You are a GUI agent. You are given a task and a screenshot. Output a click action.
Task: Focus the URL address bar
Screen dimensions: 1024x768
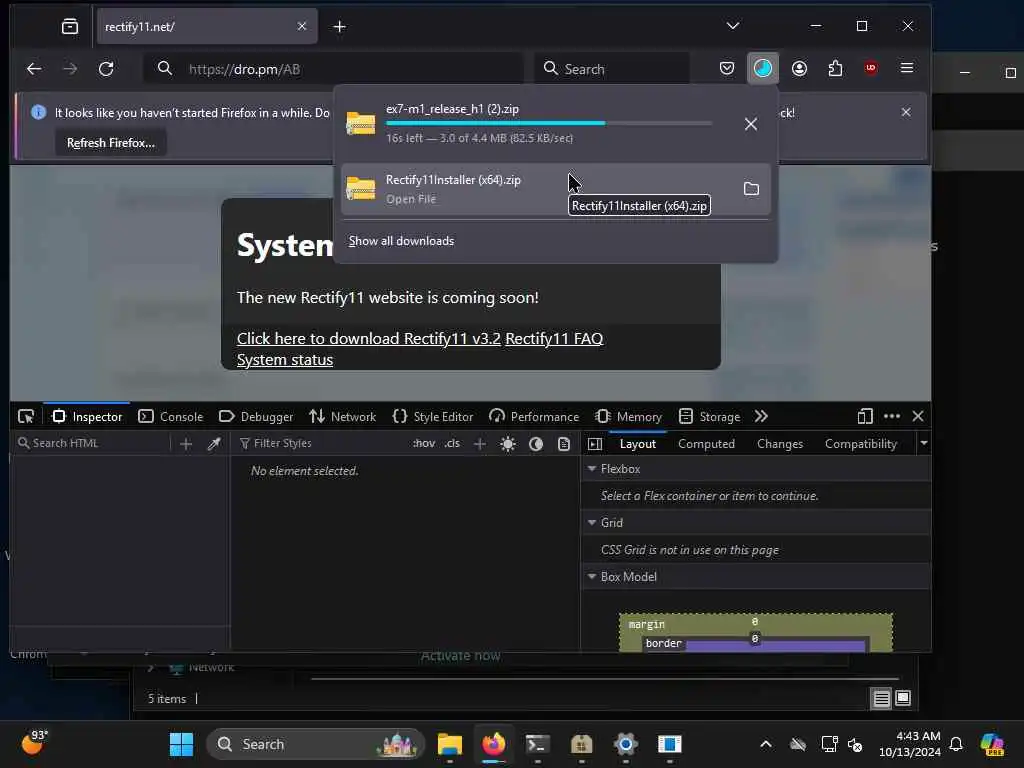pos(333,69)
